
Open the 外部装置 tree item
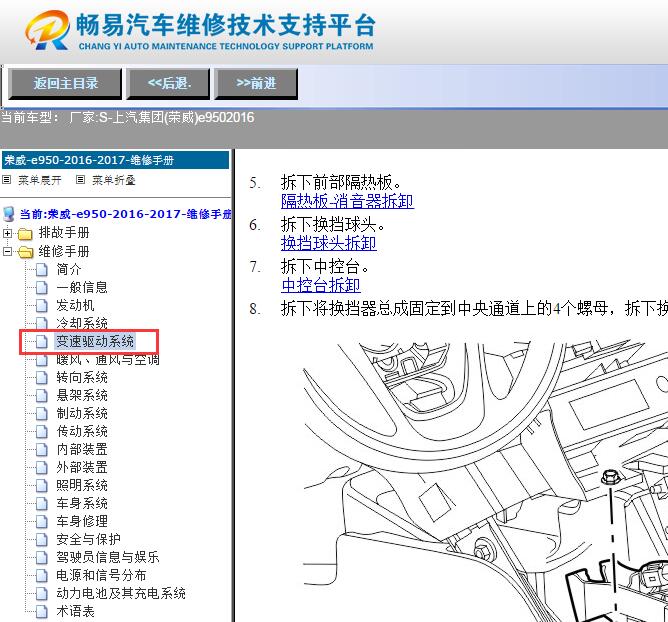tap(82, 467)
